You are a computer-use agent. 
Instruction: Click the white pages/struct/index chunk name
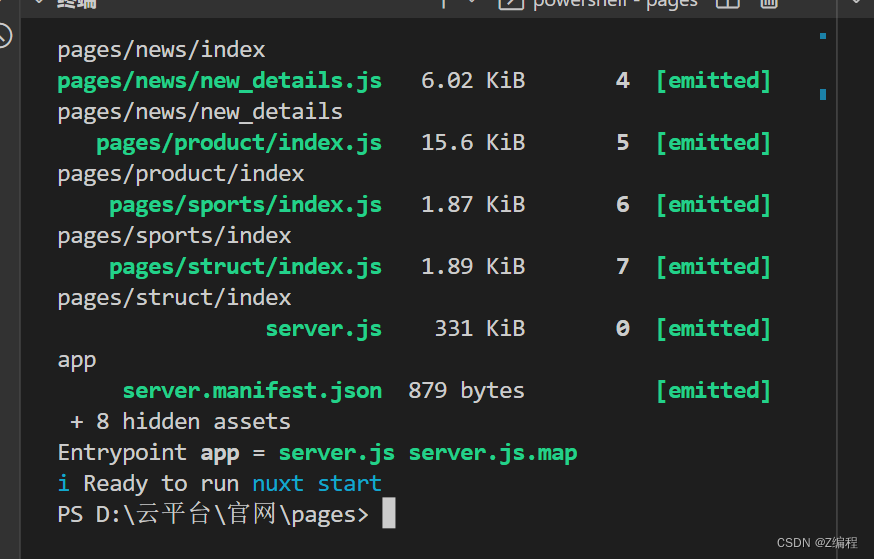174,298
